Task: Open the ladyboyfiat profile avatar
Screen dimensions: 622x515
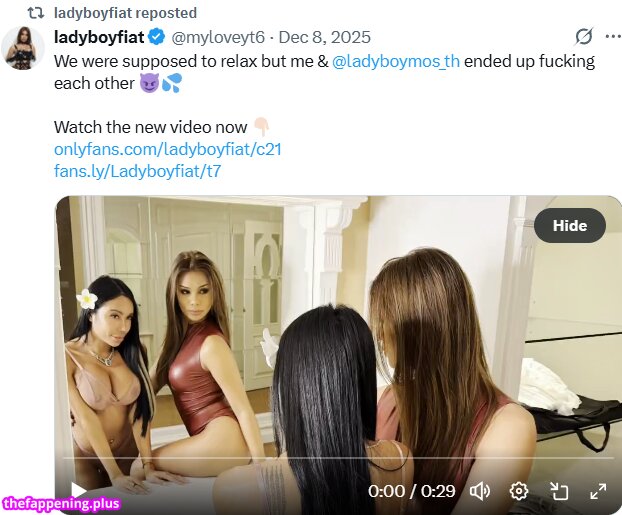Action: coord(23,48)
